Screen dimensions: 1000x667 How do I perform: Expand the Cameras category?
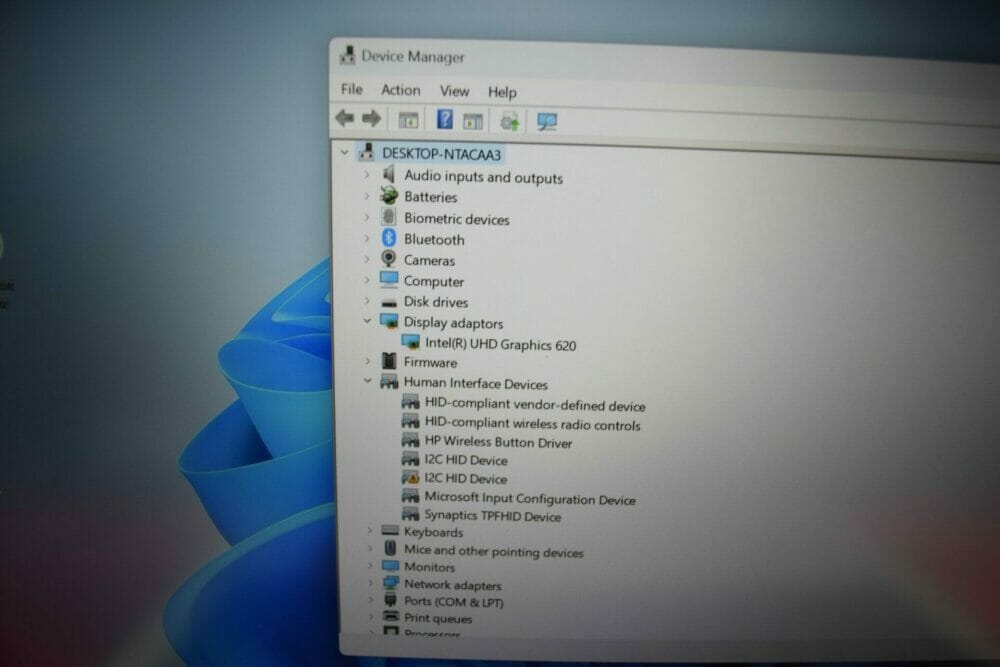tap(367, 259)
